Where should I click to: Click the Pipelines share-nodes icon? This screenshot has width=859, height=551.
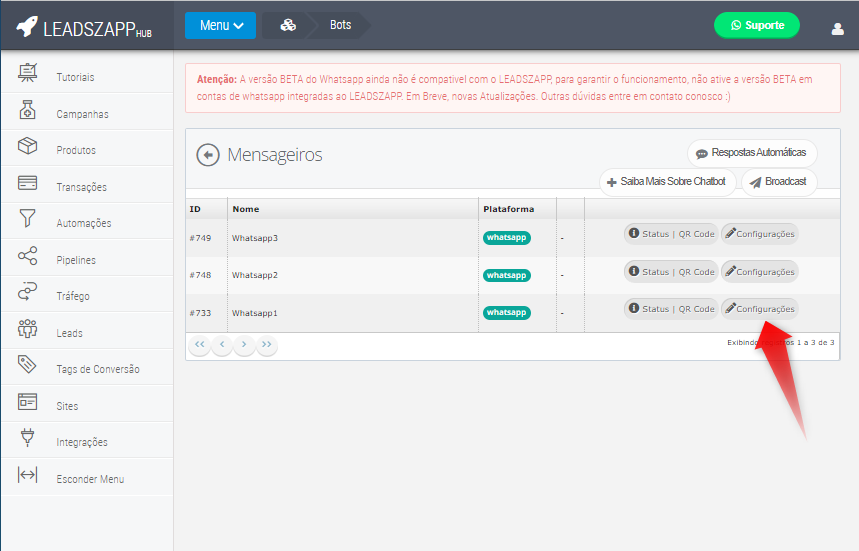coord(28,257)
